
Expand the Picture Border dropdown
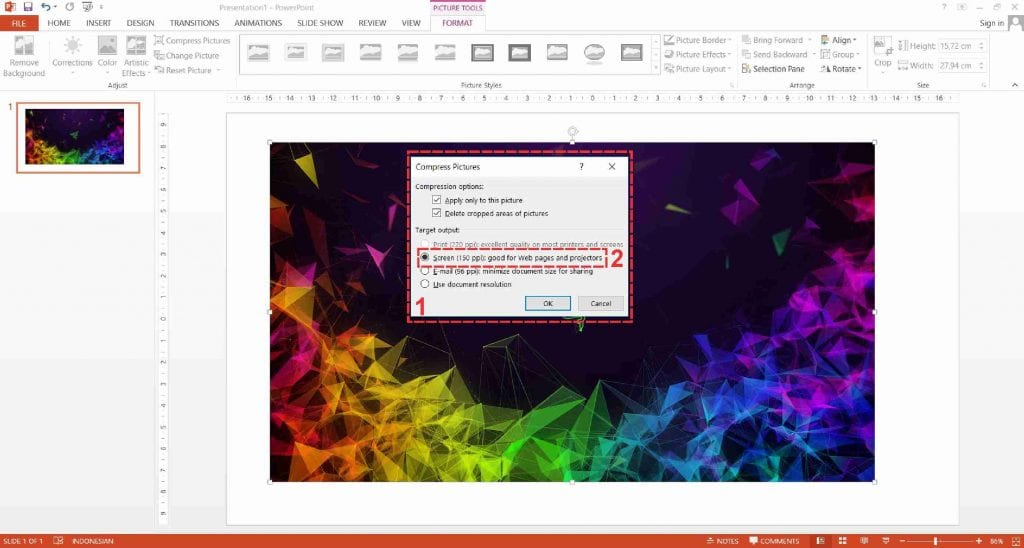pos(698,41)
